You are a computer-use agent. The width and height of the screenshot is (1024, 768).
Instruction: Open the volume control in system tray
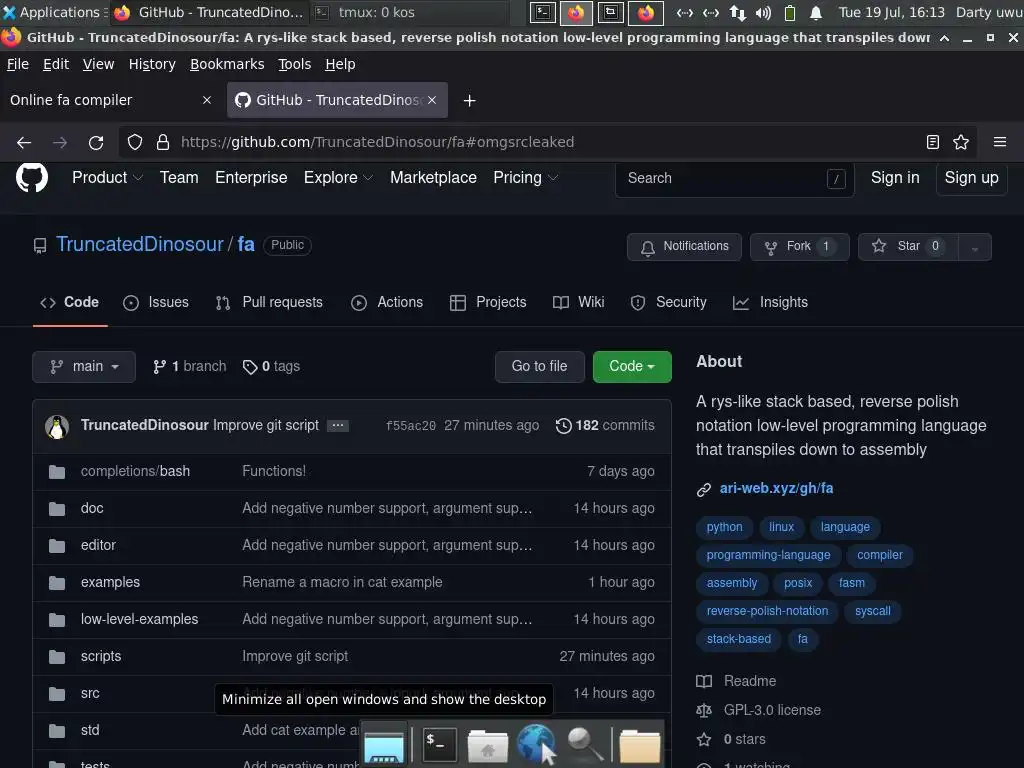click(763, 12)
